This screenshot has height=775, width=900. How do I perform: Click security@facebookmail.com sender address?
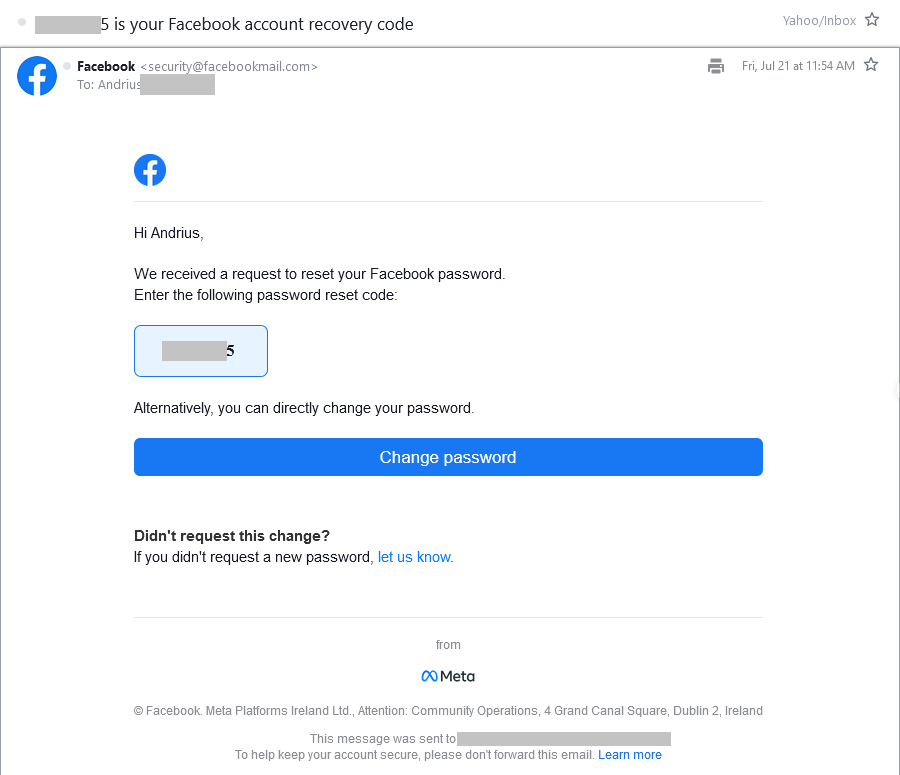click(x=229, y=67)
